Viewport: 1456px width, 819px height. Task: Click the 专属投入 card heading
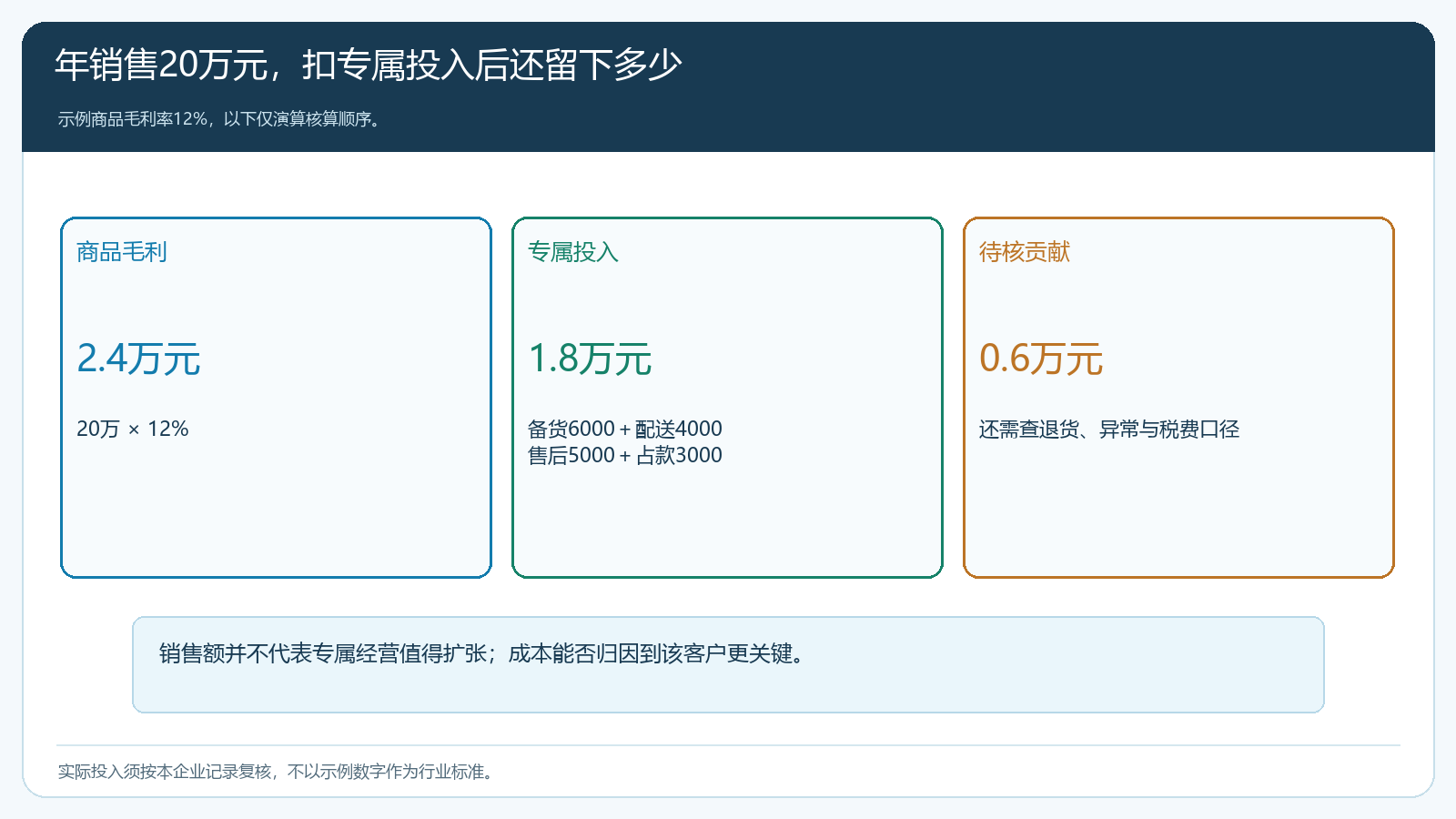[x=573, y=252]
